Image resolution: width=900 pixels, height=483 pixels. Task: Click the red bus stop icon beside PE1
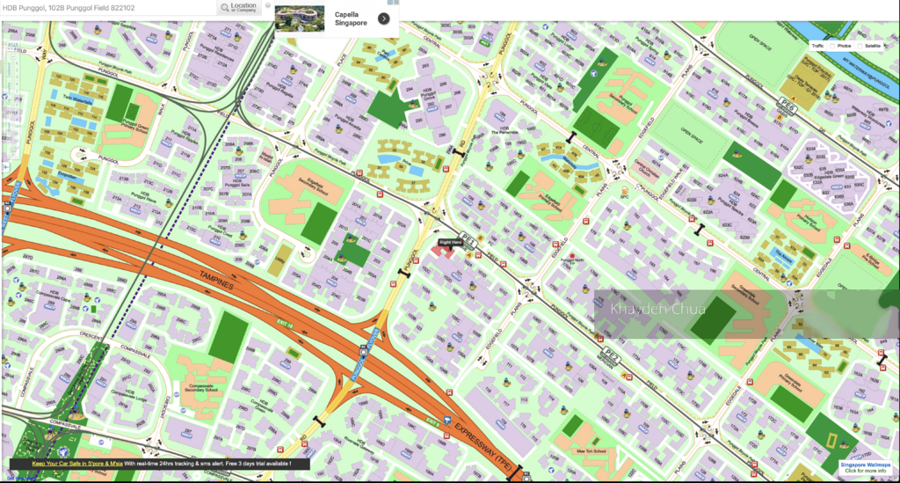click(x=479, y=254)
